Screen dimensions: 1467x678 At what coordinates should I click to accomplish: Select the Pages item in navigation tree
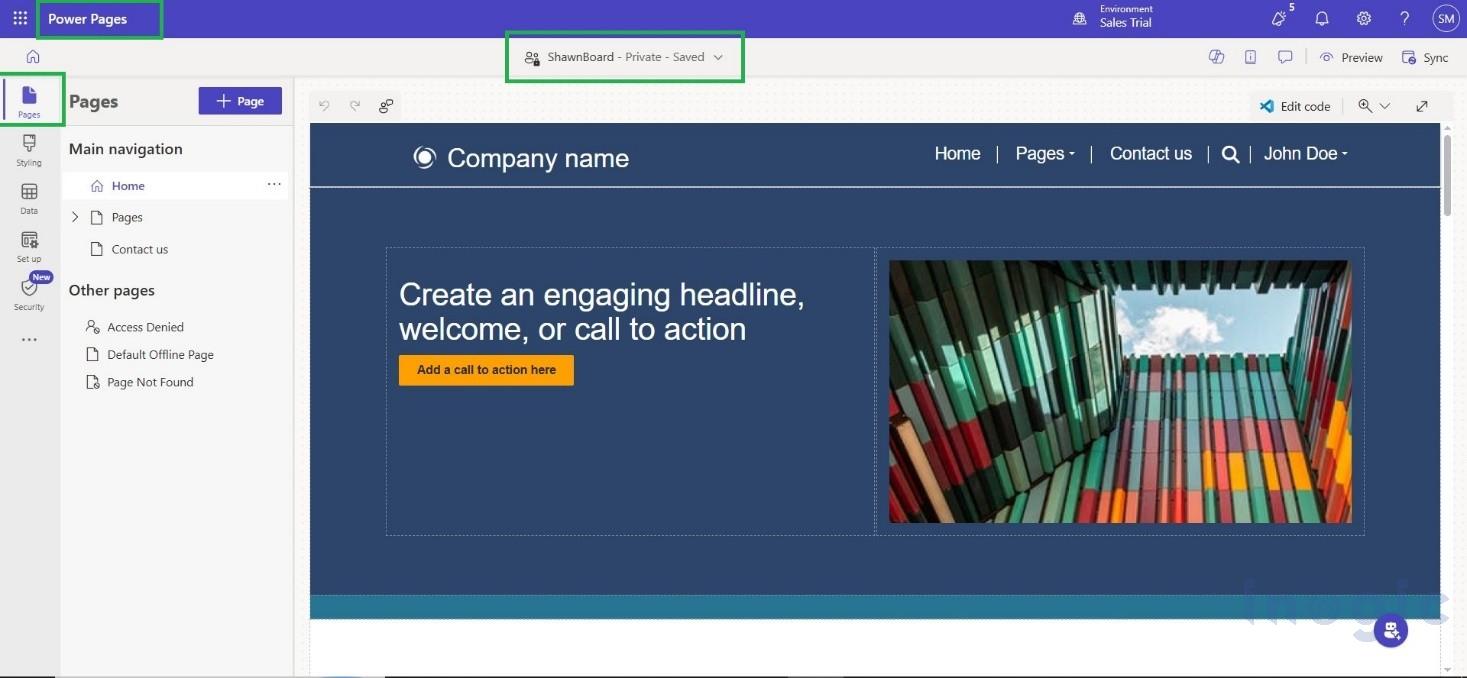(x=127, y=217)
